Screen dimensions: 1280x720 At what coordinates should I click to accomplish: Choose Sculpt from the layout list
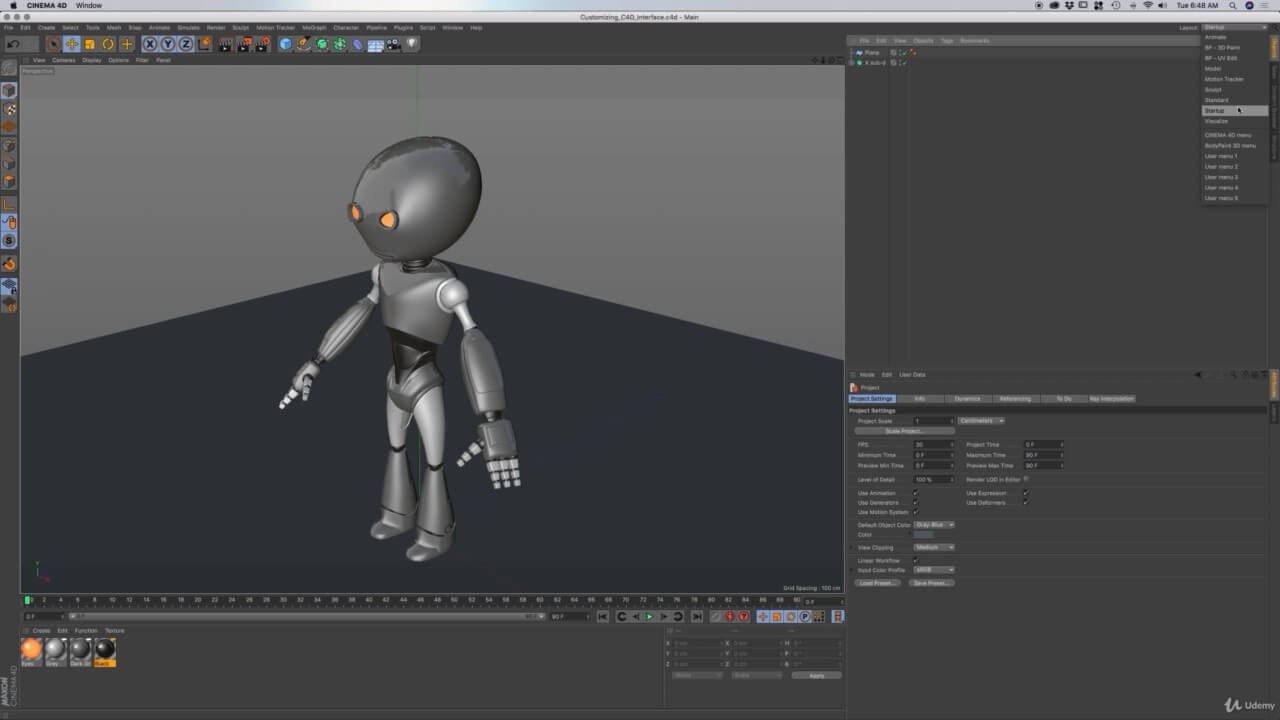[x=1213, y=90]
